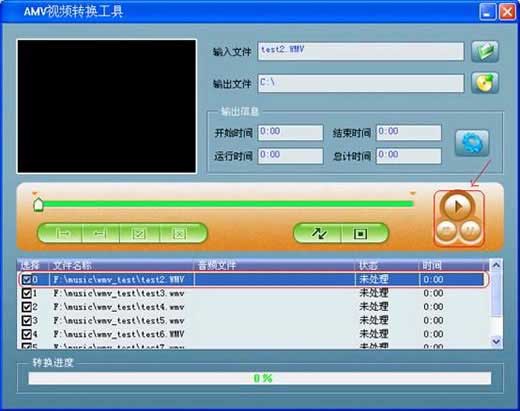
Task: Open input file browse folder icon
Action: pyautogui.click(x=485, y=52)
